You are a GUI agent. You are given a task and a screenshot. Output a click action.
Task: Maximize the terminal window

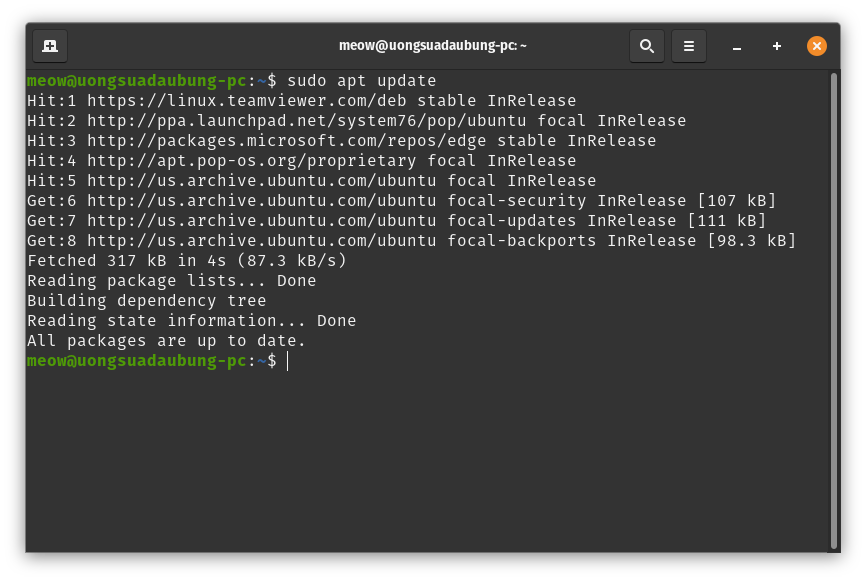pos(777,46)
